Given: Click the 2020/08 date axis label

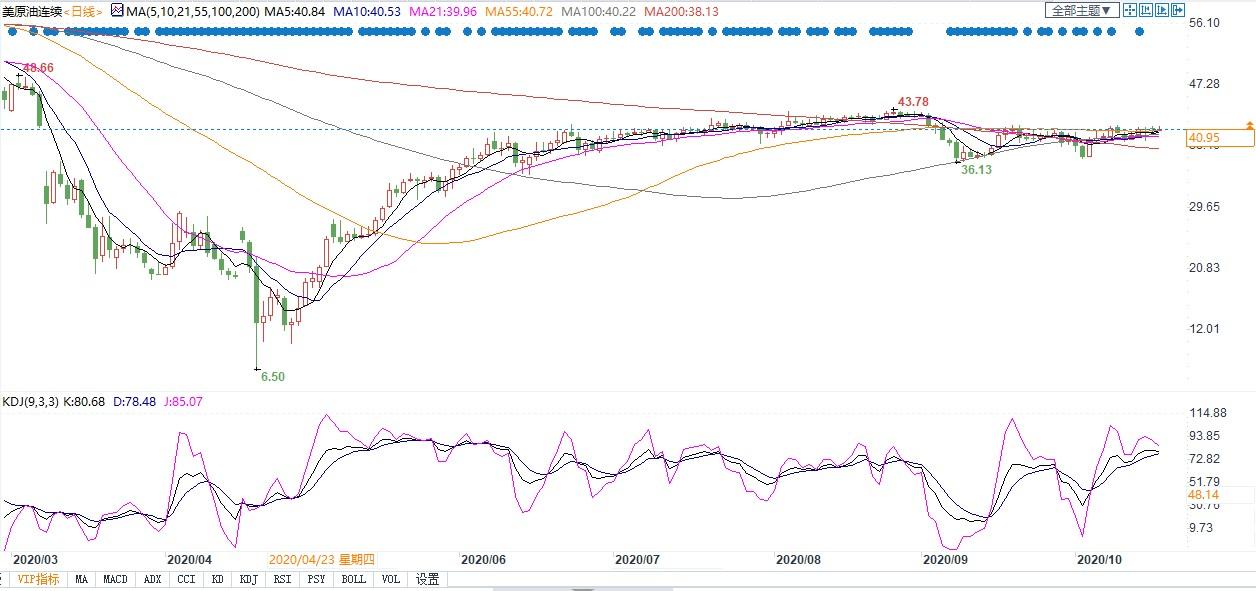Looking at the screenshot, I should point(799,560).
